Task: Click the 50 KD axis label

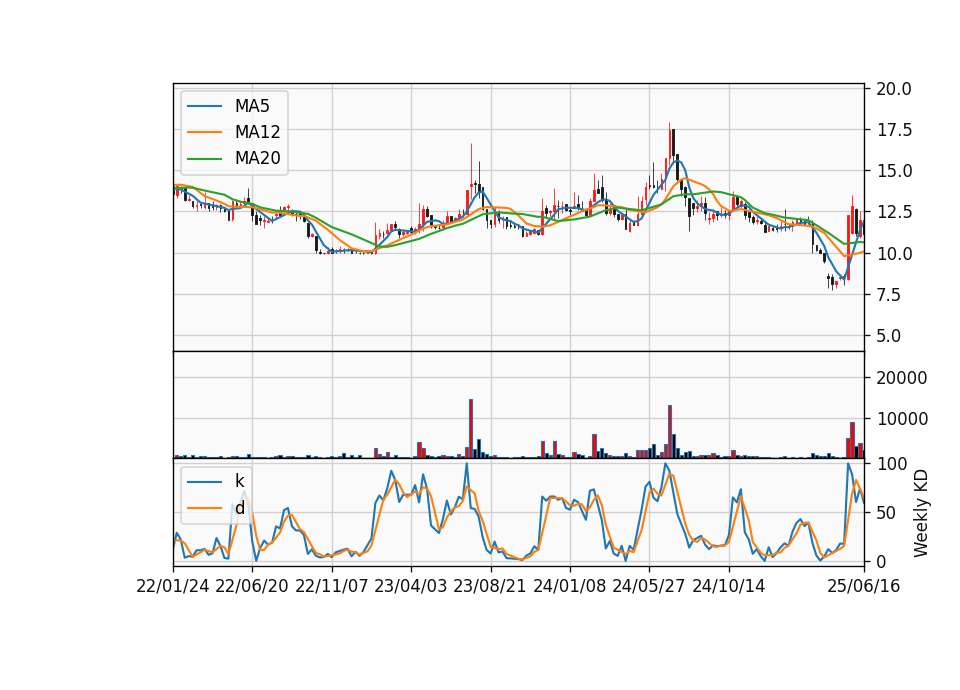Action: pos(886,513)
